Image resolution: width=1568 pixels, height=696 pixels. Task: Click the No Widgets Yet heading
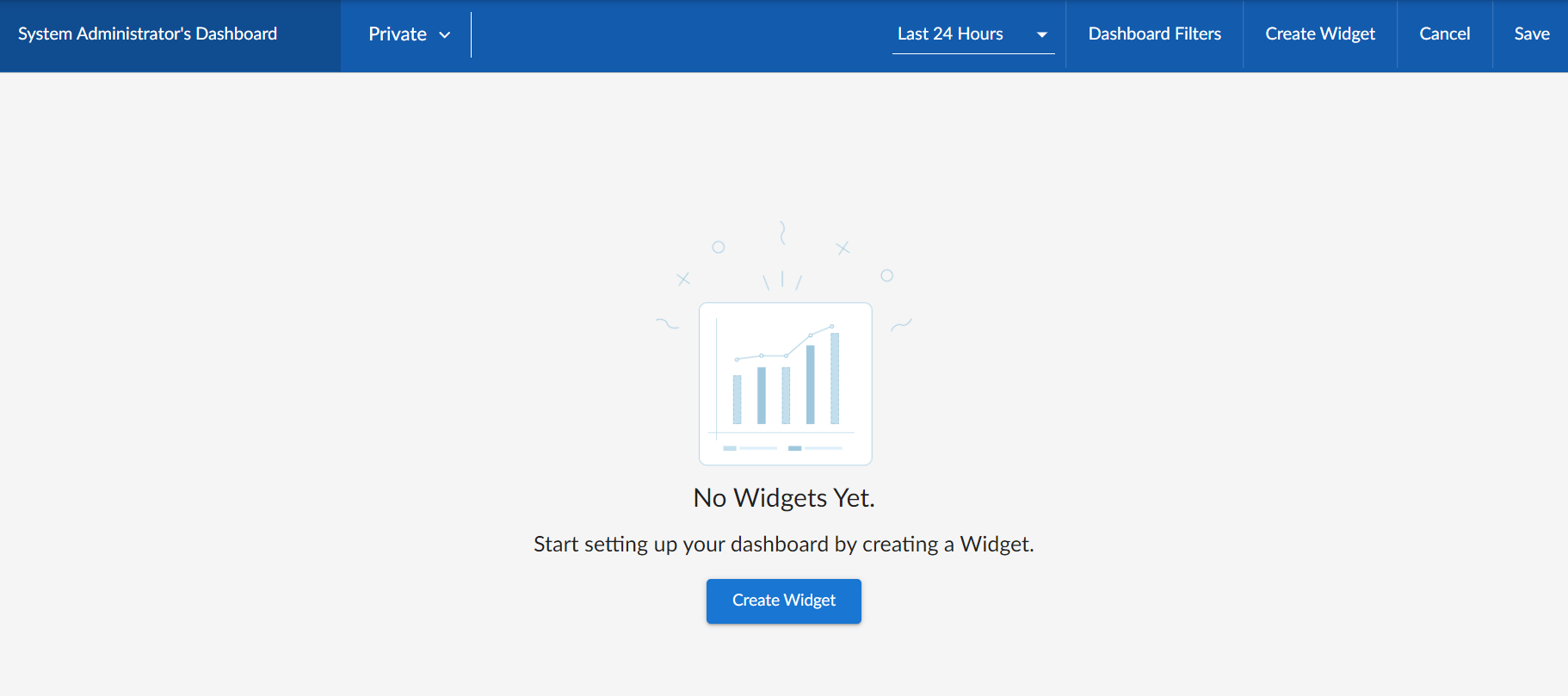point(783,498)
